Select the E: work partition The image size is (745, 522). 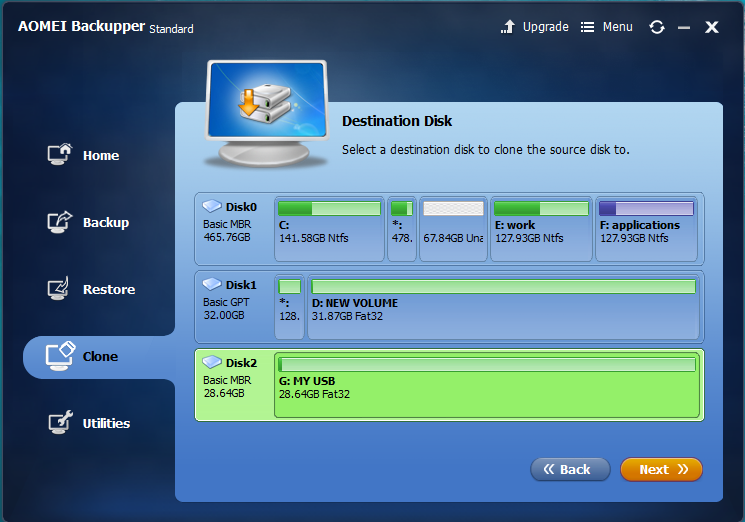pyautogui.click(x=541, y=229)
